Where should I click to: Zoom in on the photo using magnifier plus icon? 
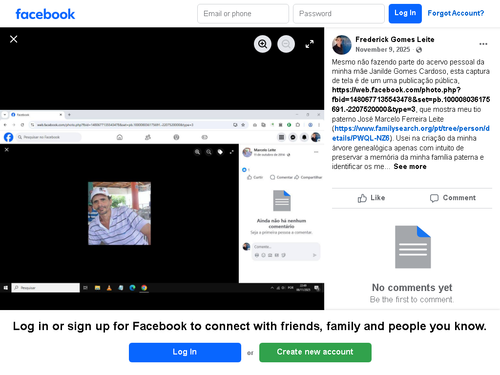click(x=263, y=44)
